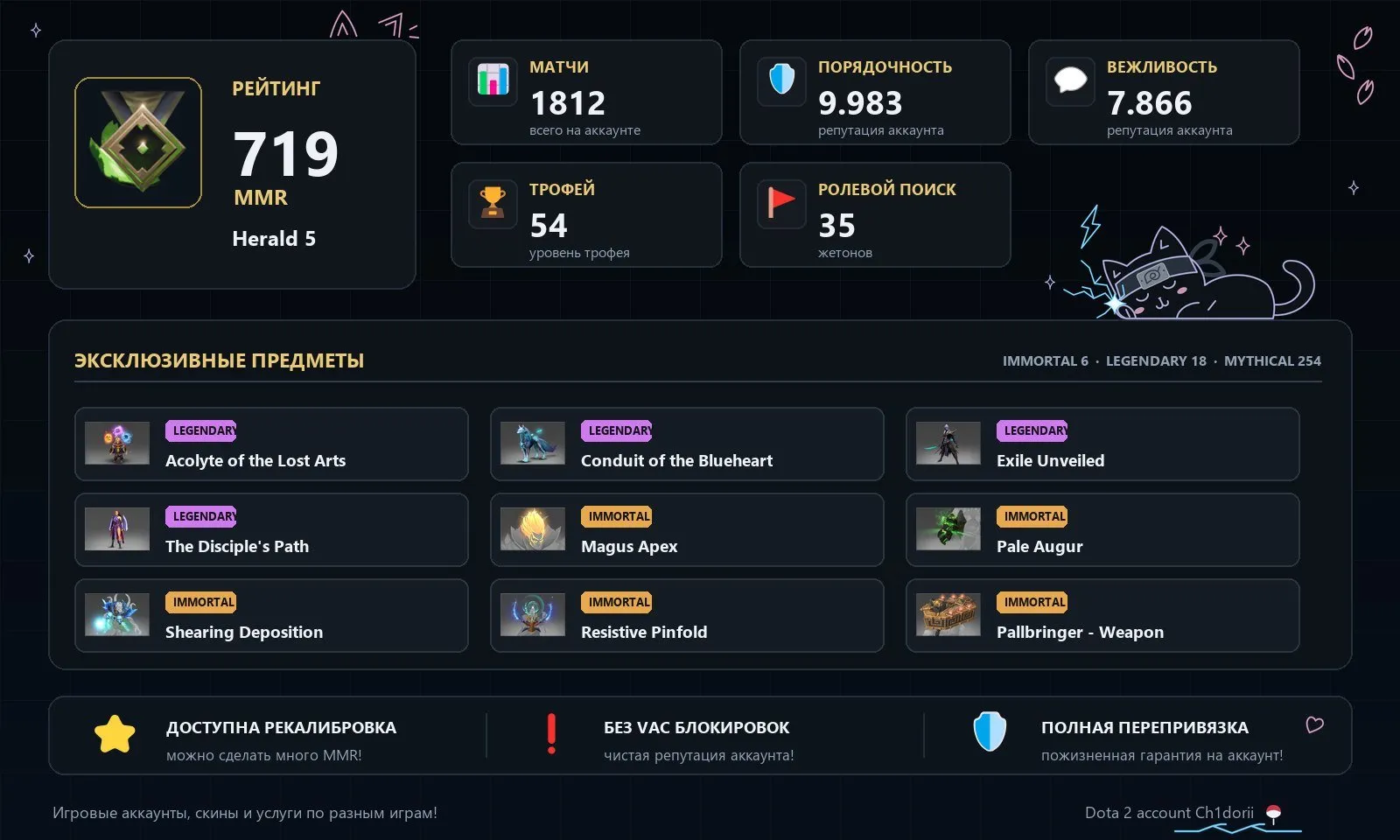The image size is (1400, 840).
Task: Click the Dota 2 account Ch1dorii text
Action: tap(1169, 813)
